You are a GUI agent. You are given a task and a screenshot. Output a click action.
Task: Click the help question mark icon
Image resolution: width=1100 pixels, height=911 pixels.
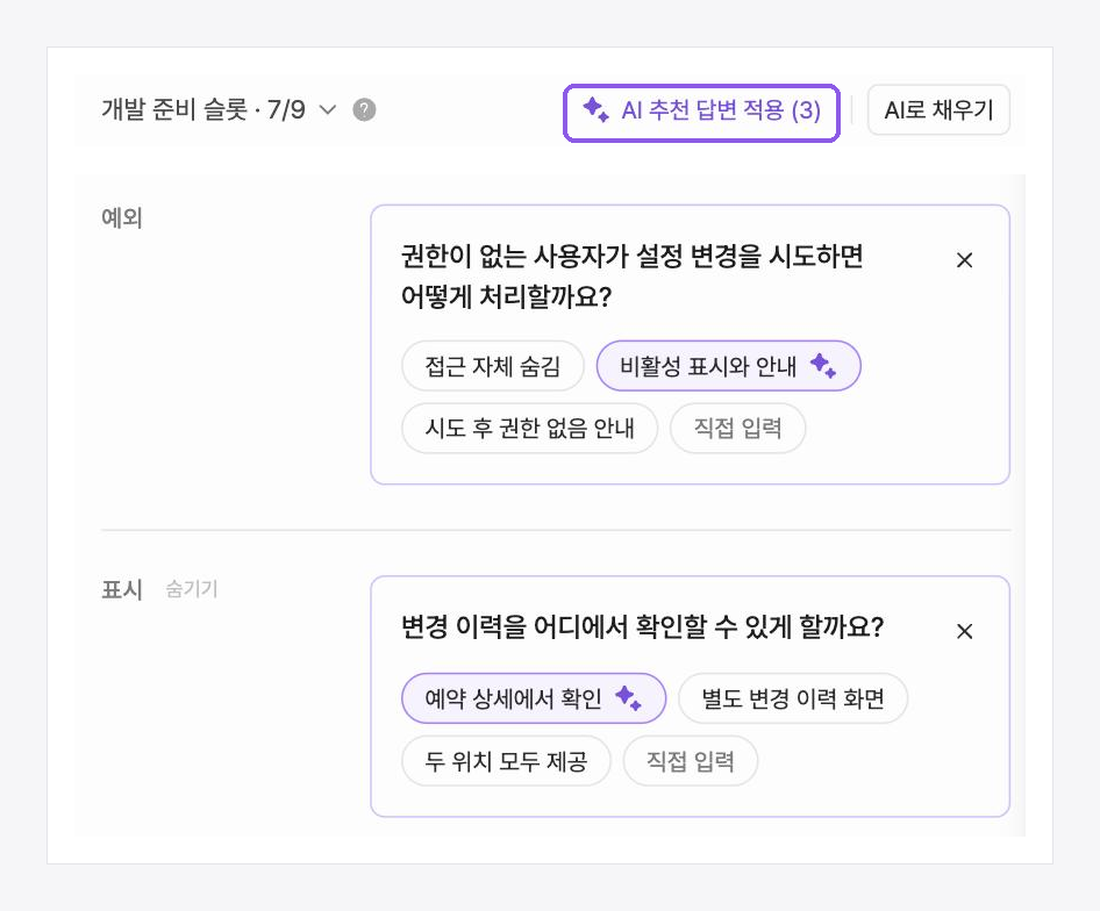tap(364, 110)
